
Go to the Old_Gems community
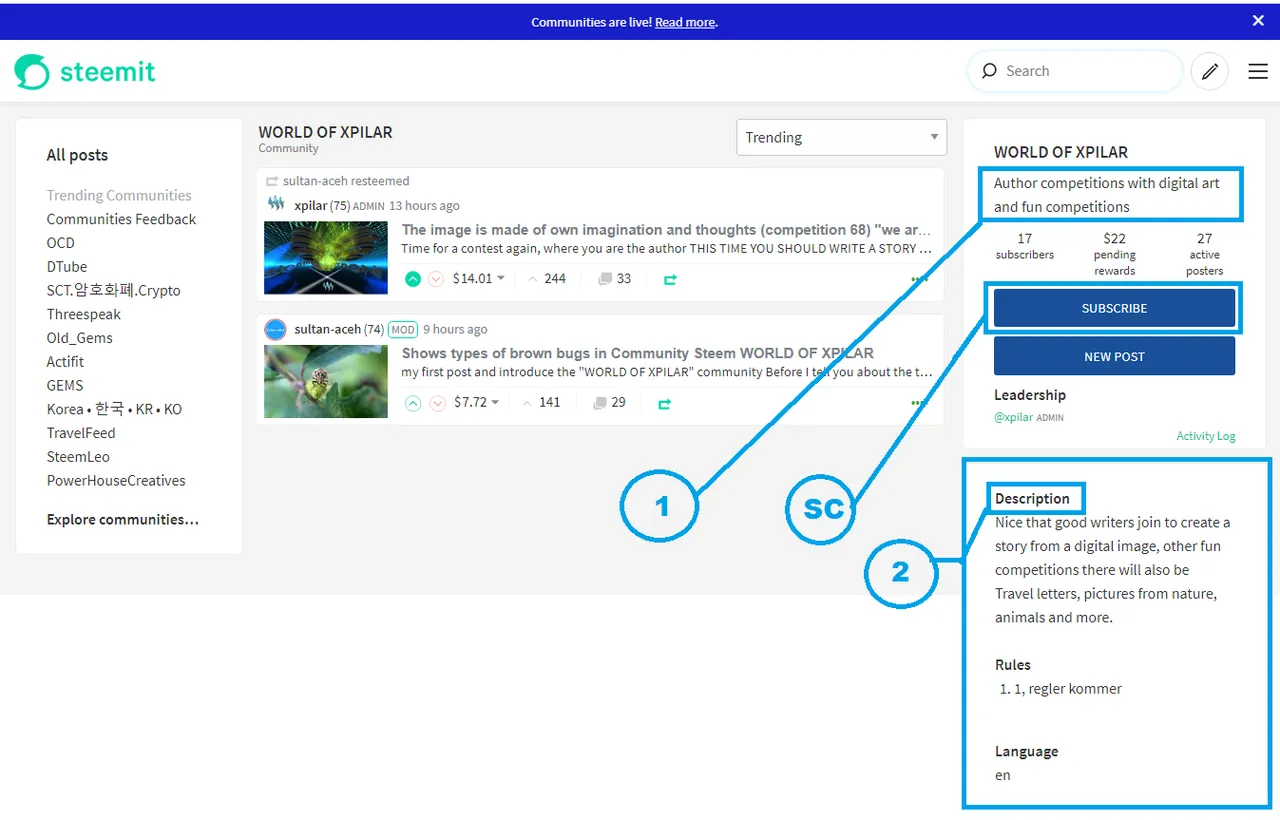79,338
